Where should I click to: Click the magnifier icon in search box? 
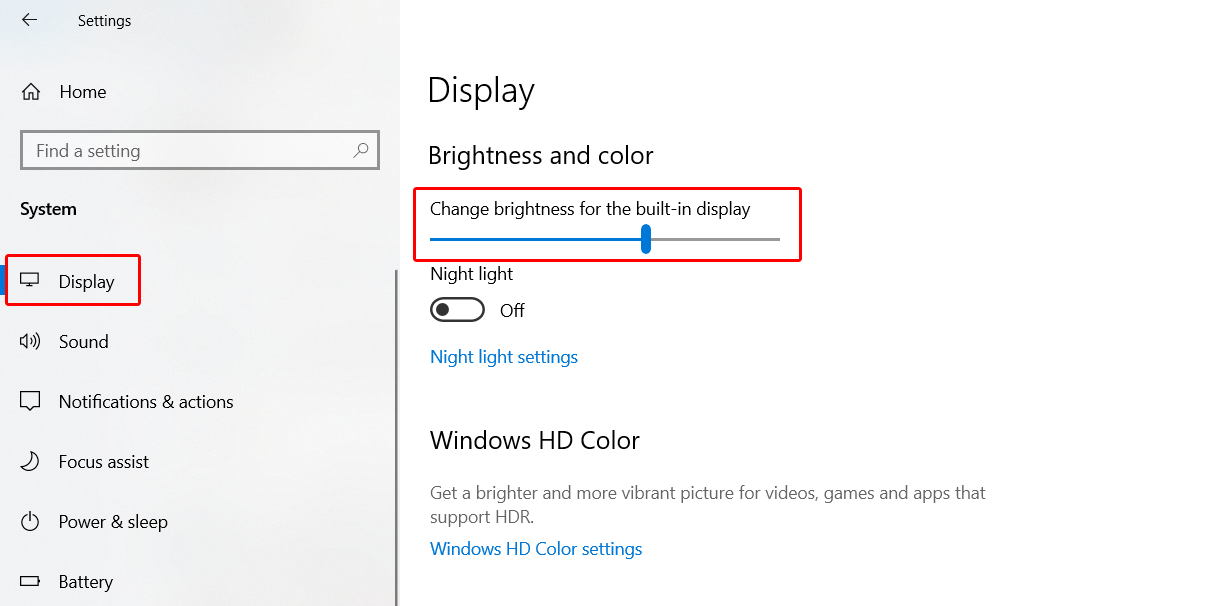(x=361, y=151)
